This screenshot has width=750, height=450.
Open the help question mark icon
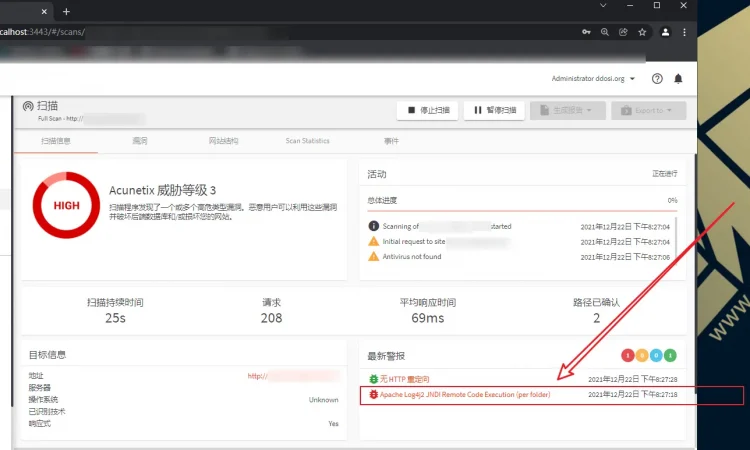click(657, 78)
